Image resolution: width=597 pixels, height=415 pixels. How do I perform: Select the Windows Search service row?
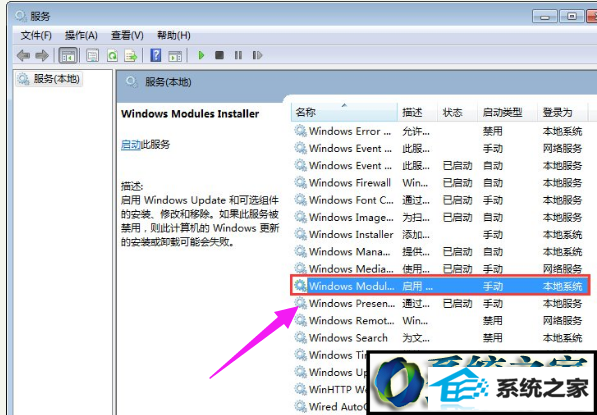tap(440, 338)
